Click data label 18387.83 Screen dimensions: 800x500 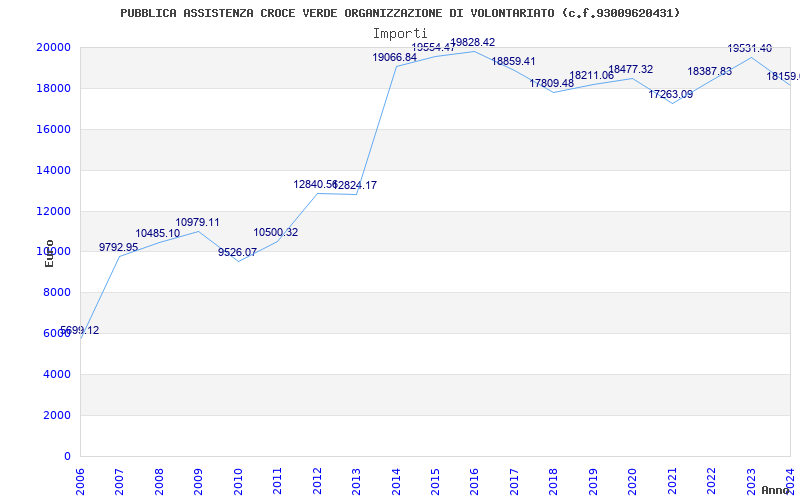point(710,71)
